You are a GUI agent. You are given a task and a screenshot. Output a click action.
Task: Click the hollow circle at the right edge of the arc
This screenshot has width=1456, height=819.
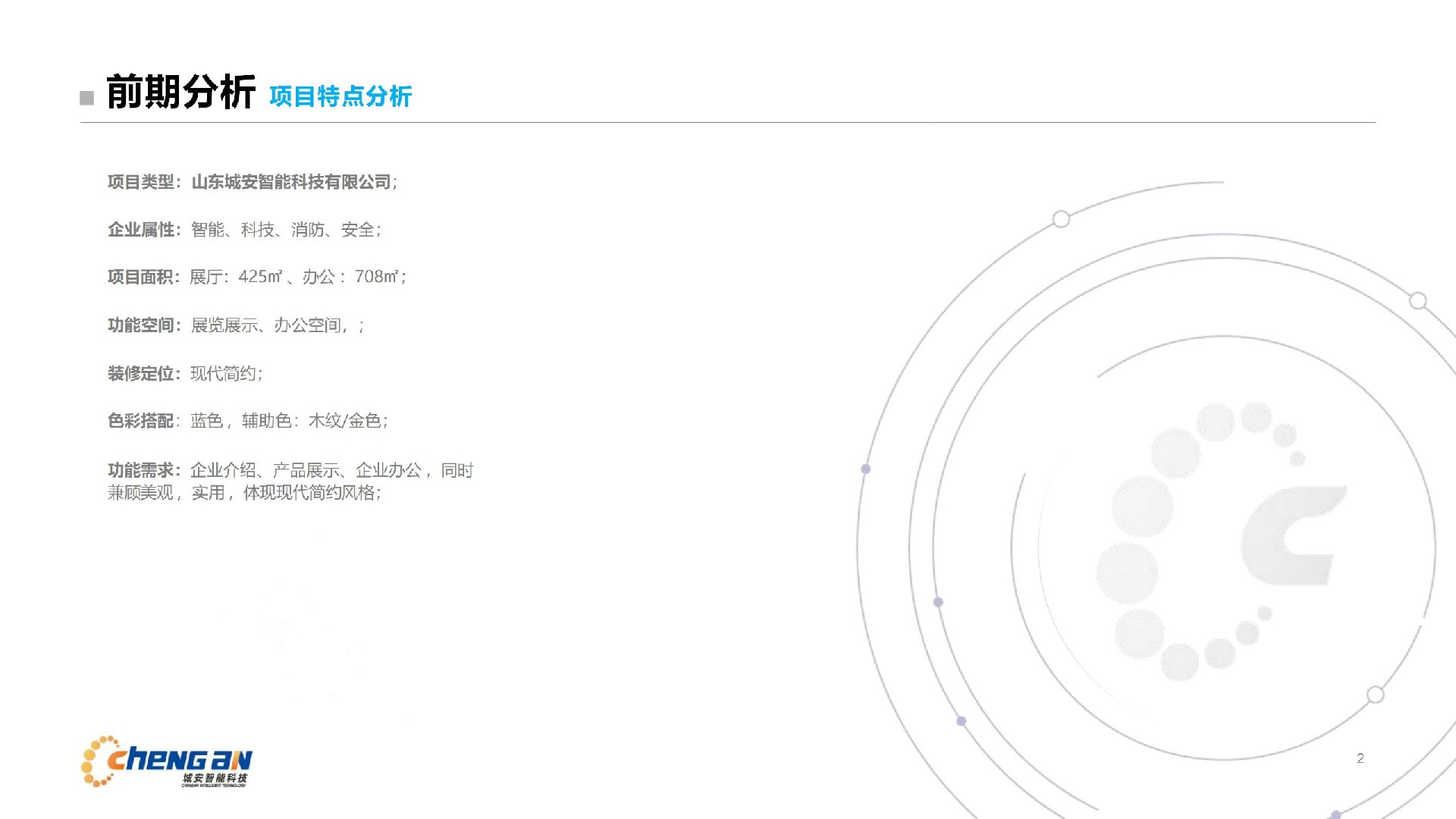1417,301
